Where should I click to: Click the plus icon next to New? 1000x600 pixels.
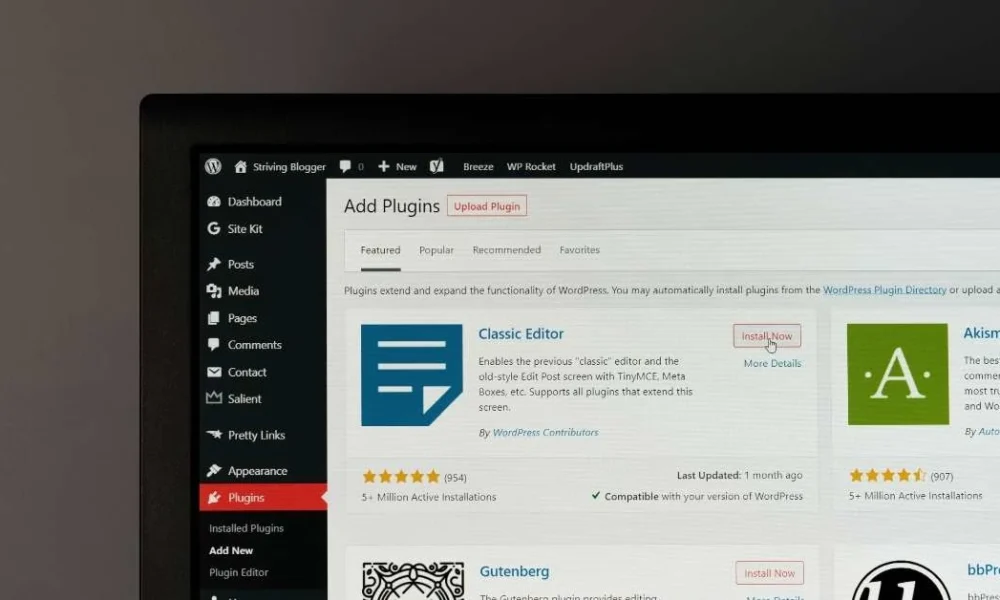coord(383,166)
